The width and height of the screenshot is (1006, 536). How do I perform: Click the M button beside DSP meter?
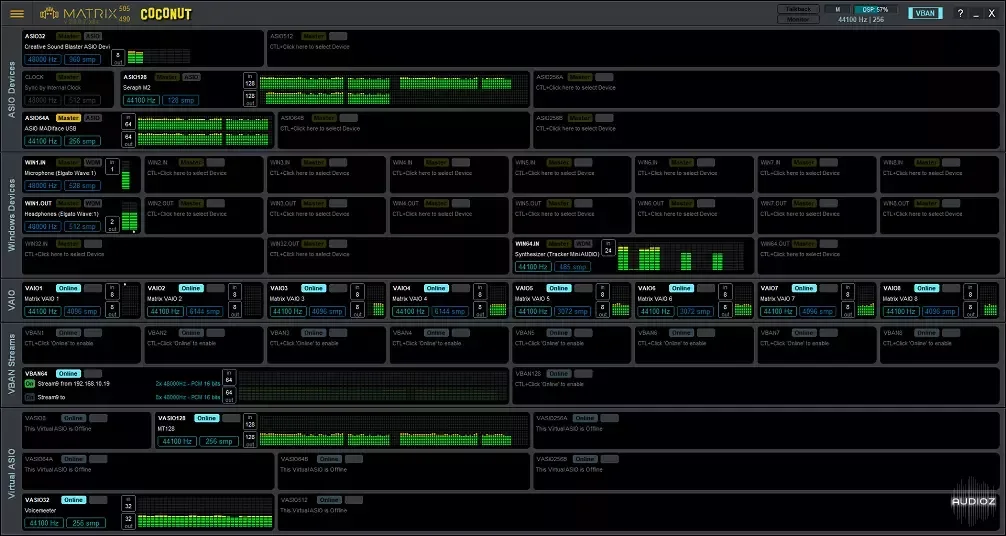pos(838,9)
